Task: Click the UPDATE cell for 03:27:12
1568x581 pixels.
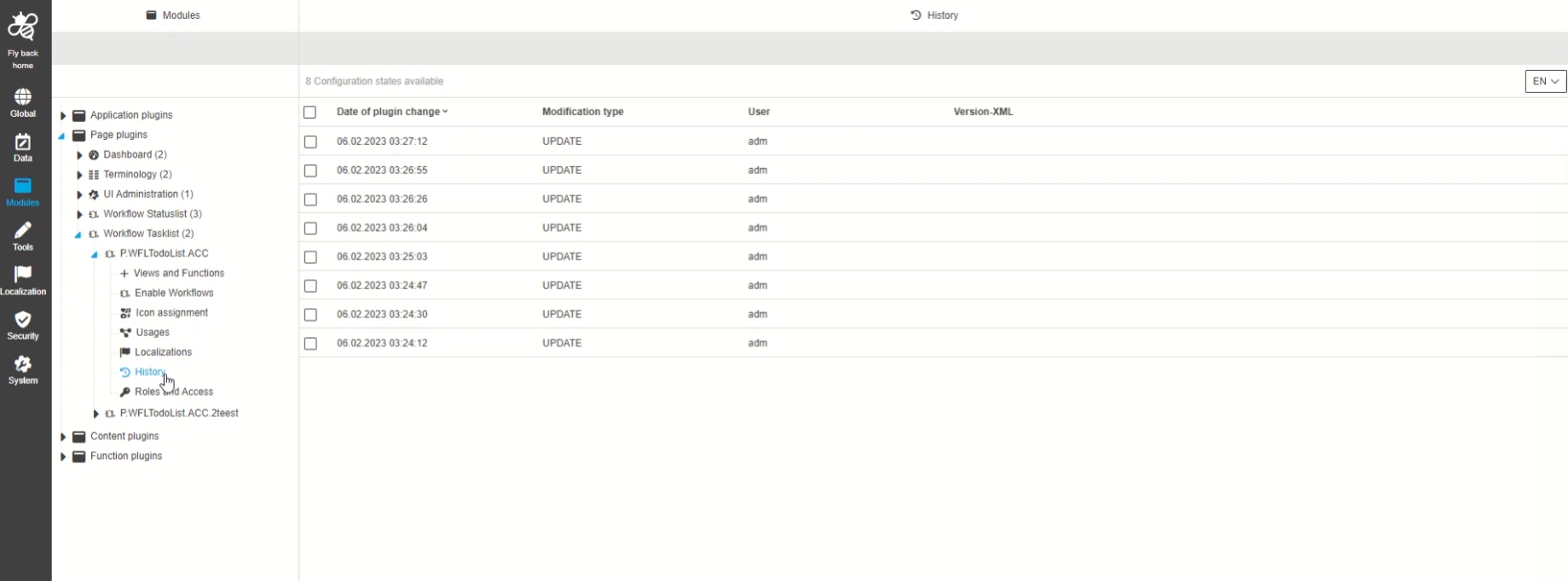Action: (562, 142)
